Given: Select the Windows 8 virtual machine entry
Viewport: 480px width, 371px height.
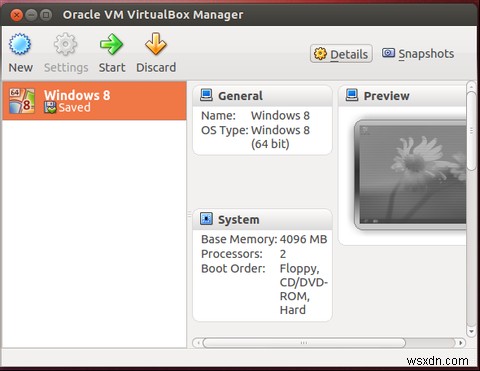Looking at the screenshot, I should (x=94, y=101).
